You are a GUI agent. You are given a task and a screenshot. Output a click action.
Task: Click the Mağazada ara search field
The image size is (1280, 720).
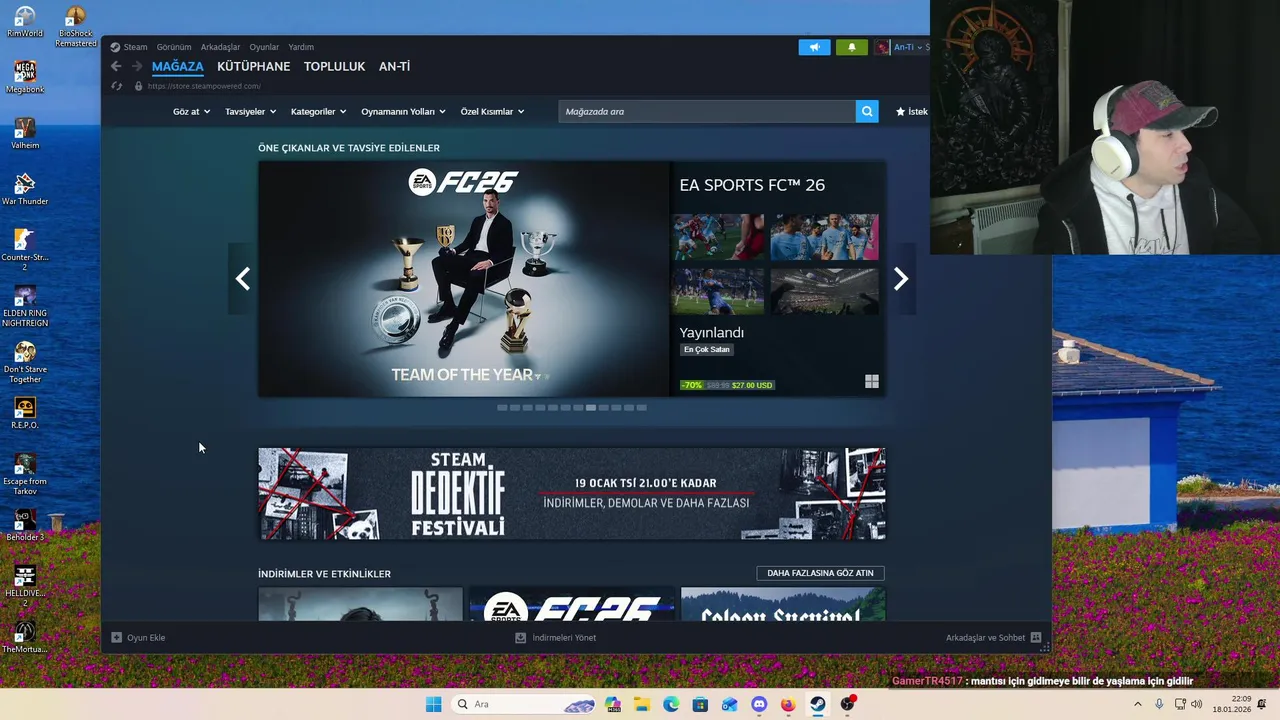[707, 111]
